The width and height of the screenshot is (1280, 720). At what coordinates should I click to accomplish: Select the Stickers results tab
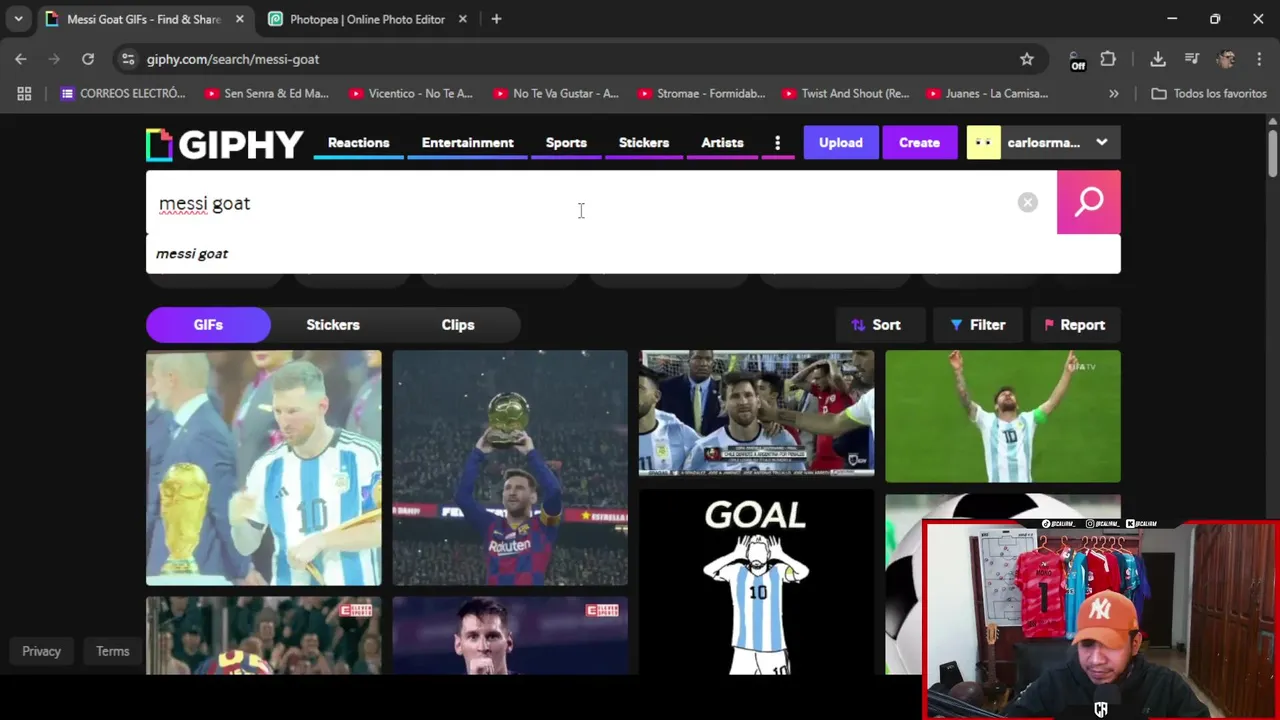(x=333, y=325)
